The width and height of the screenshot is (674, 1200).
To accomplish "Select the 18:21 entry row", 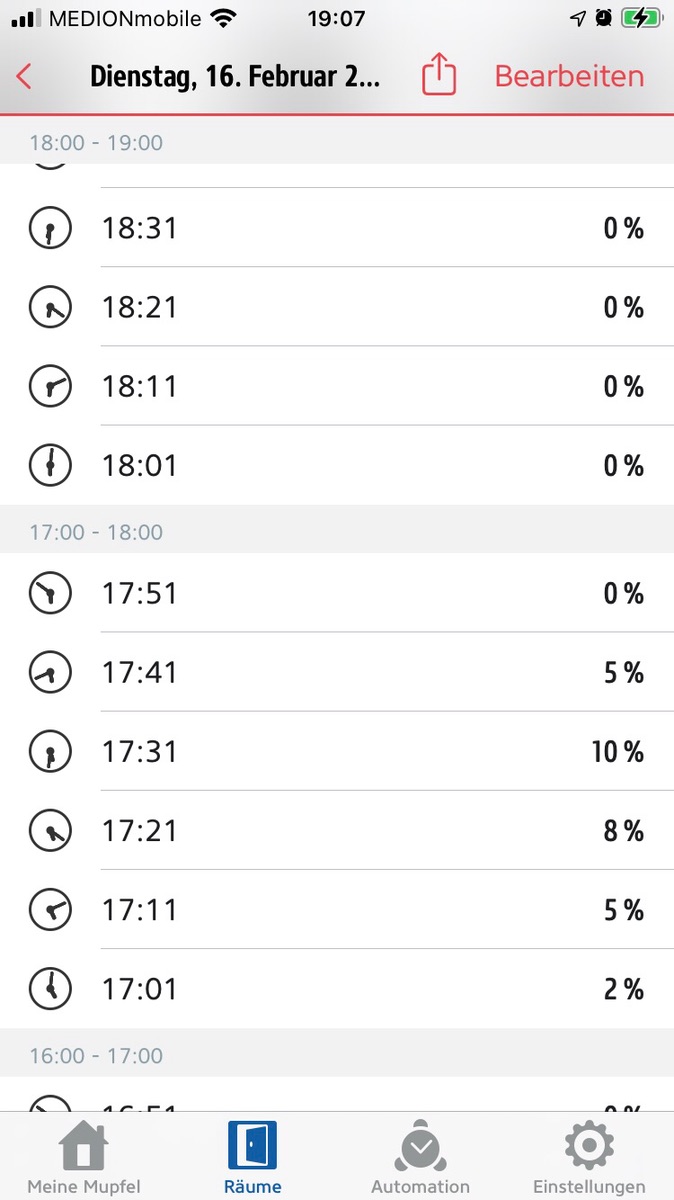I will [x=337, y=308].
